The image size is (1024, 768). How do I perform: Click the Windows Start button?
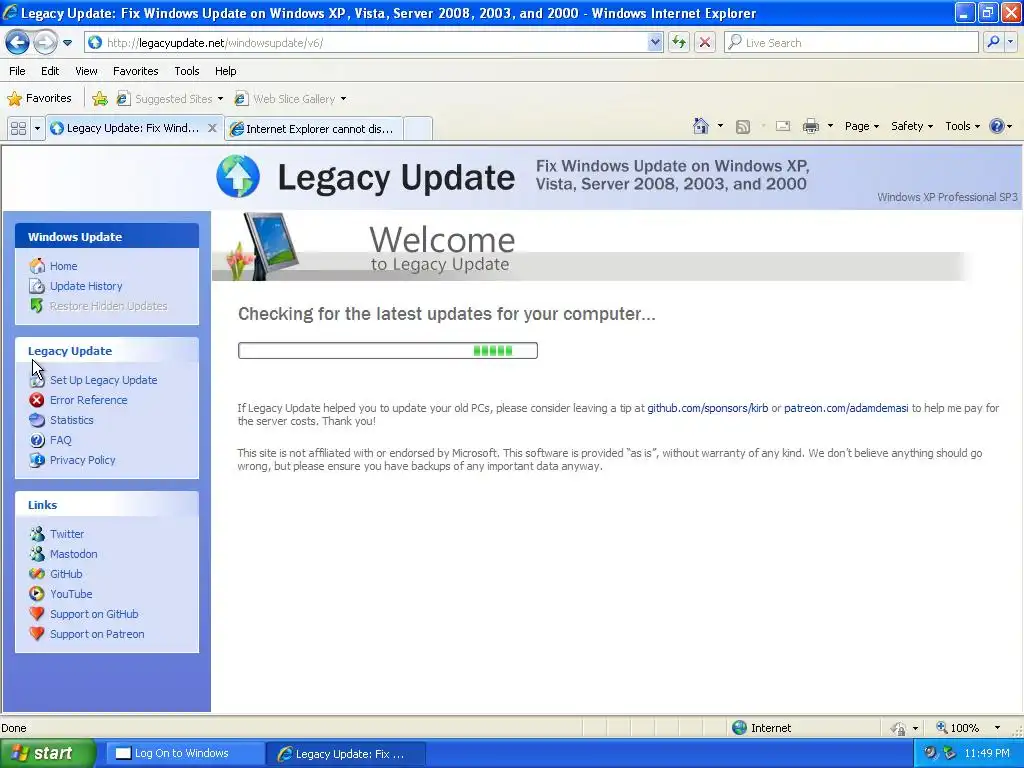46,753
